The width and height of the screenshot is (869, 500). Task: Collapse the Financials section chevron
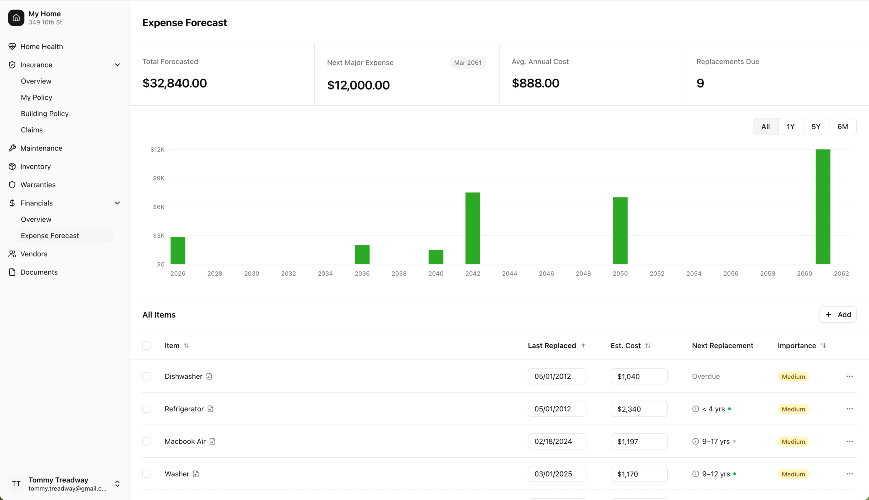tap(118, 203)
